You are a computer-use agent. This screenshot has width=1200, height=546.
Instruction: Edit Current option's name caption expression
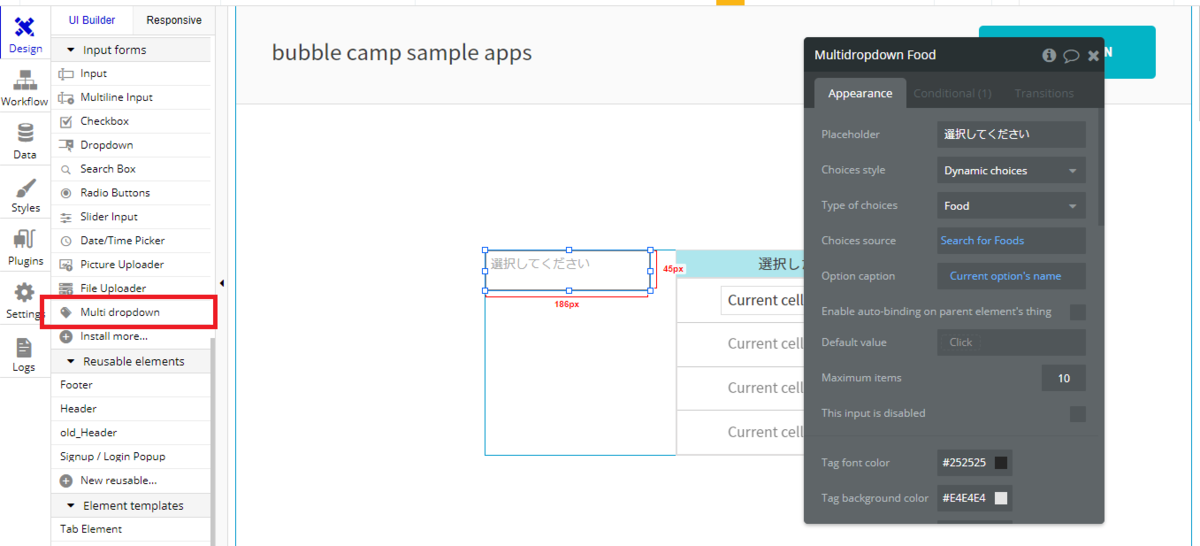pyautogui.click(x=1011, y=276)
